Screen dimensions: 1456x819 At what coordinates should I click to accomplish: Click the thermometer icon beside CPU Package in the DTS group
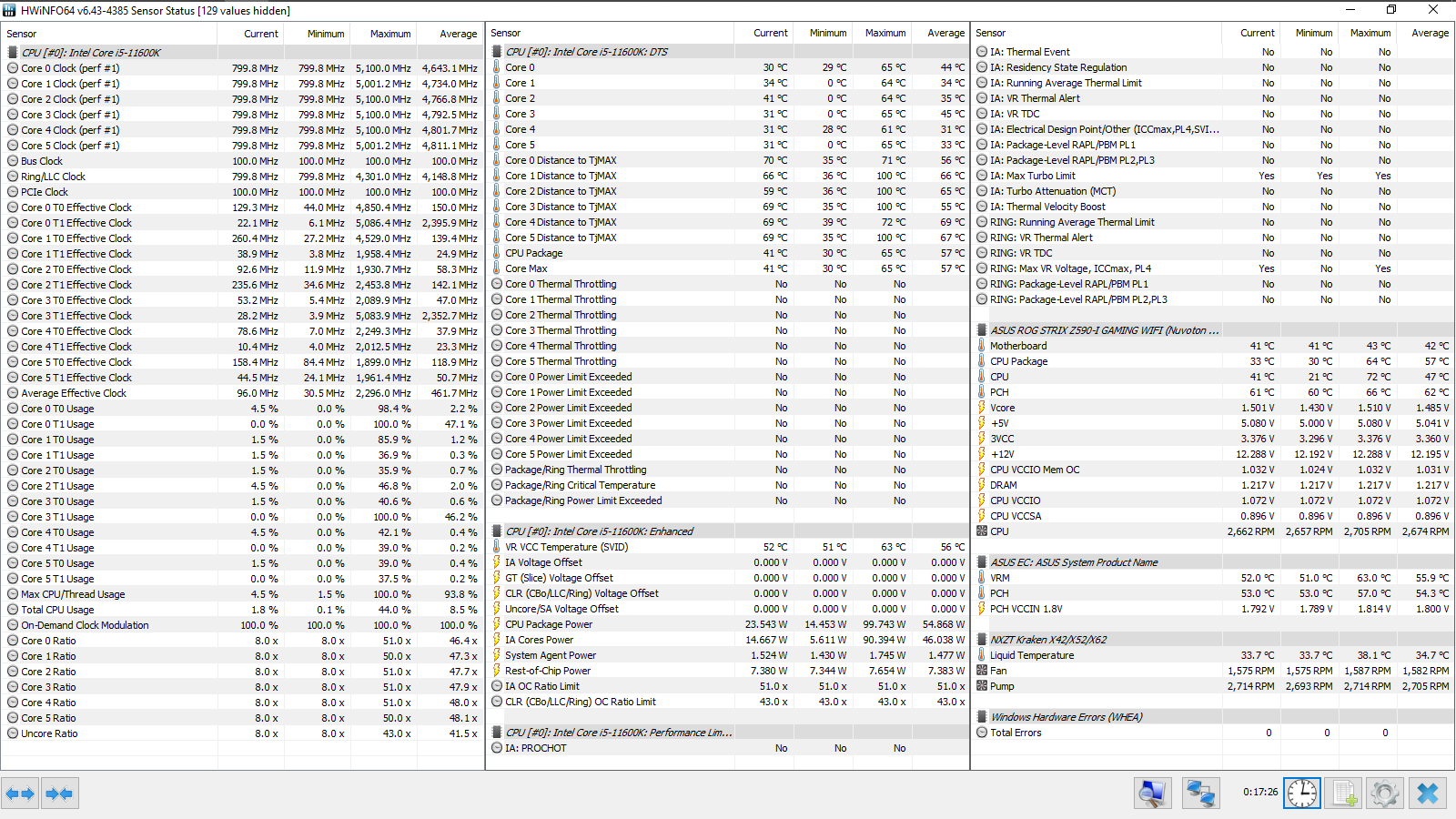[x=497, y=253]
